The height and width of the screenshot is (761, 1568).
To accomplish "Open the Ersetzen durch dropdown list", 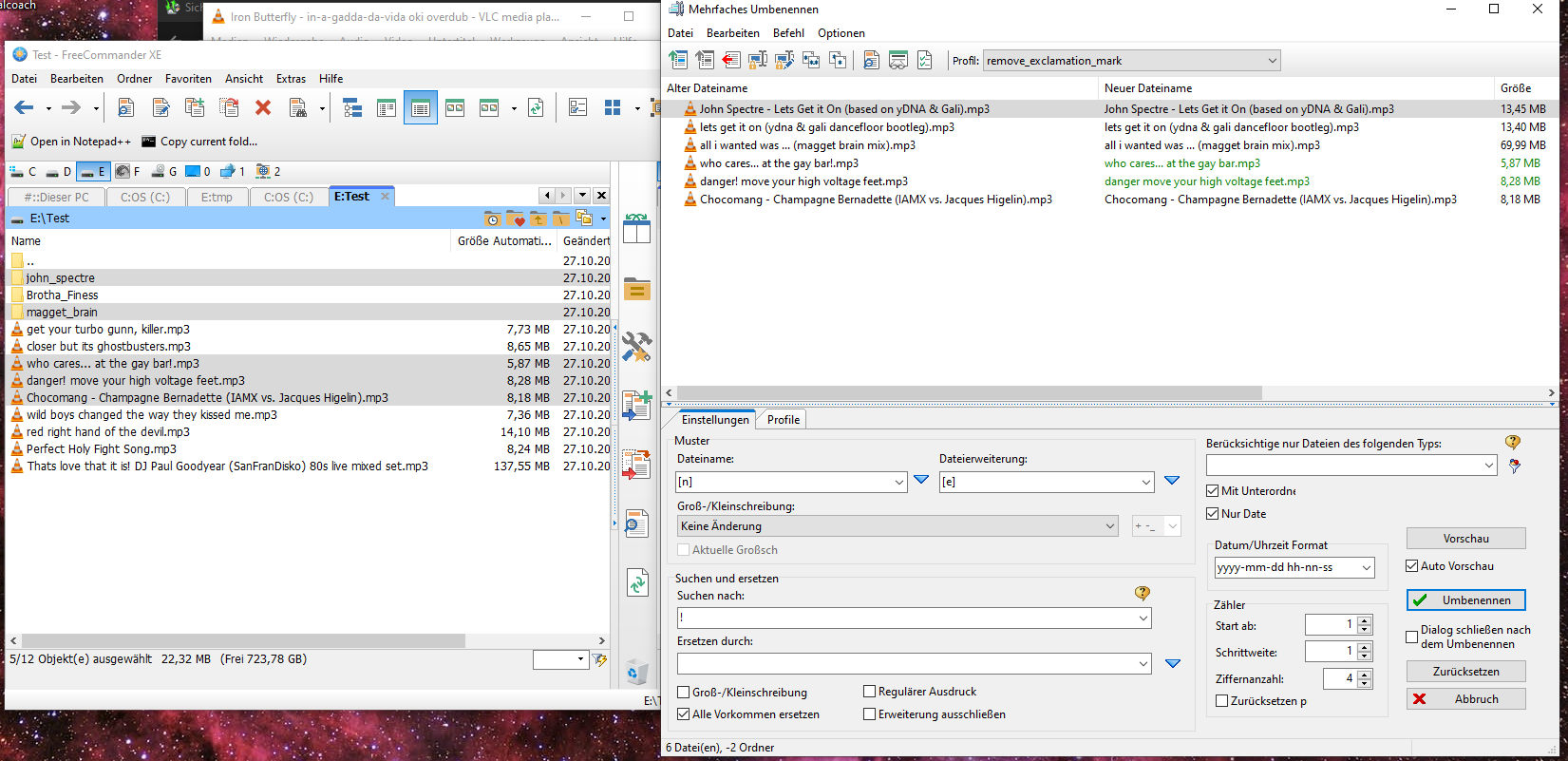I will click(x=1143, y=664).
